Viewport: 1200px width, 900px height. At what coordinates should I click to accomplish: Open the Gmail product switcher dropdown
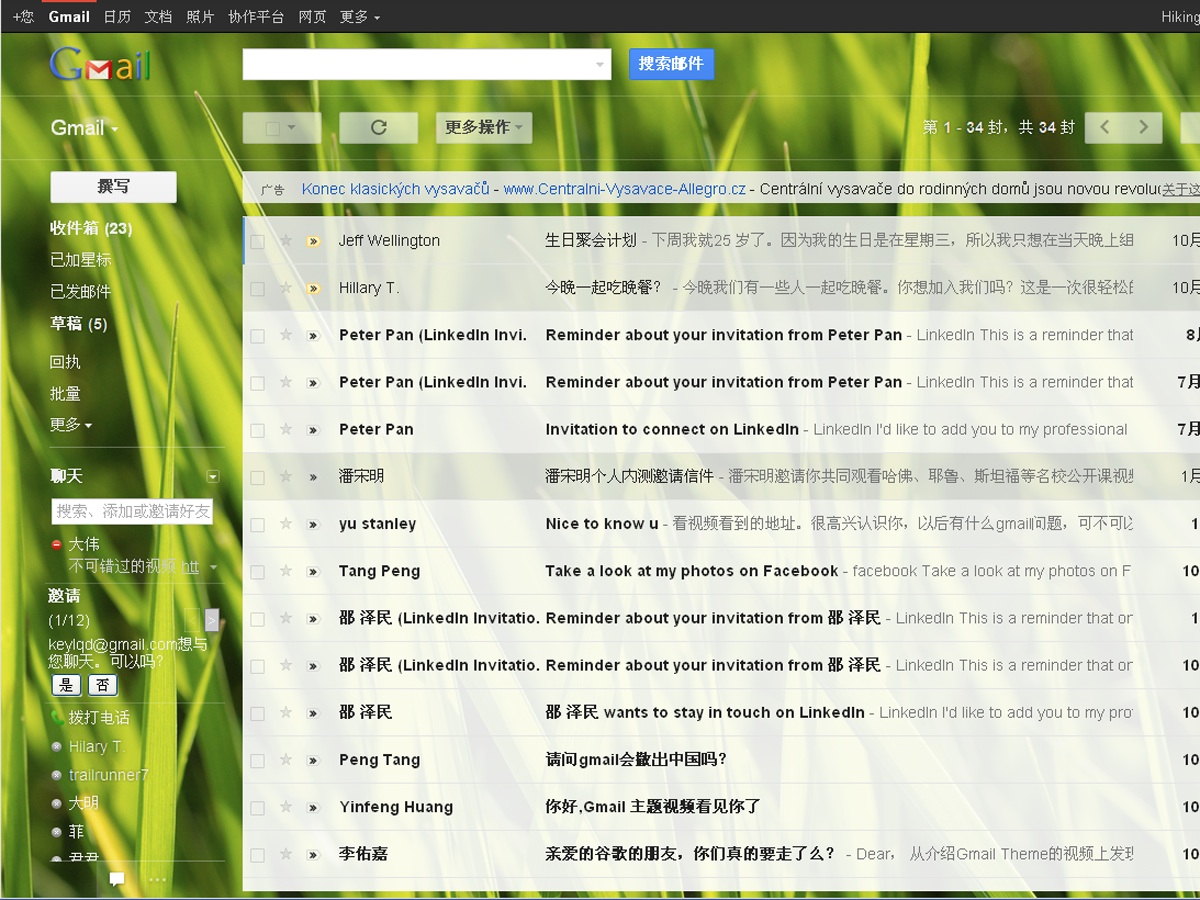click(85, 128)
